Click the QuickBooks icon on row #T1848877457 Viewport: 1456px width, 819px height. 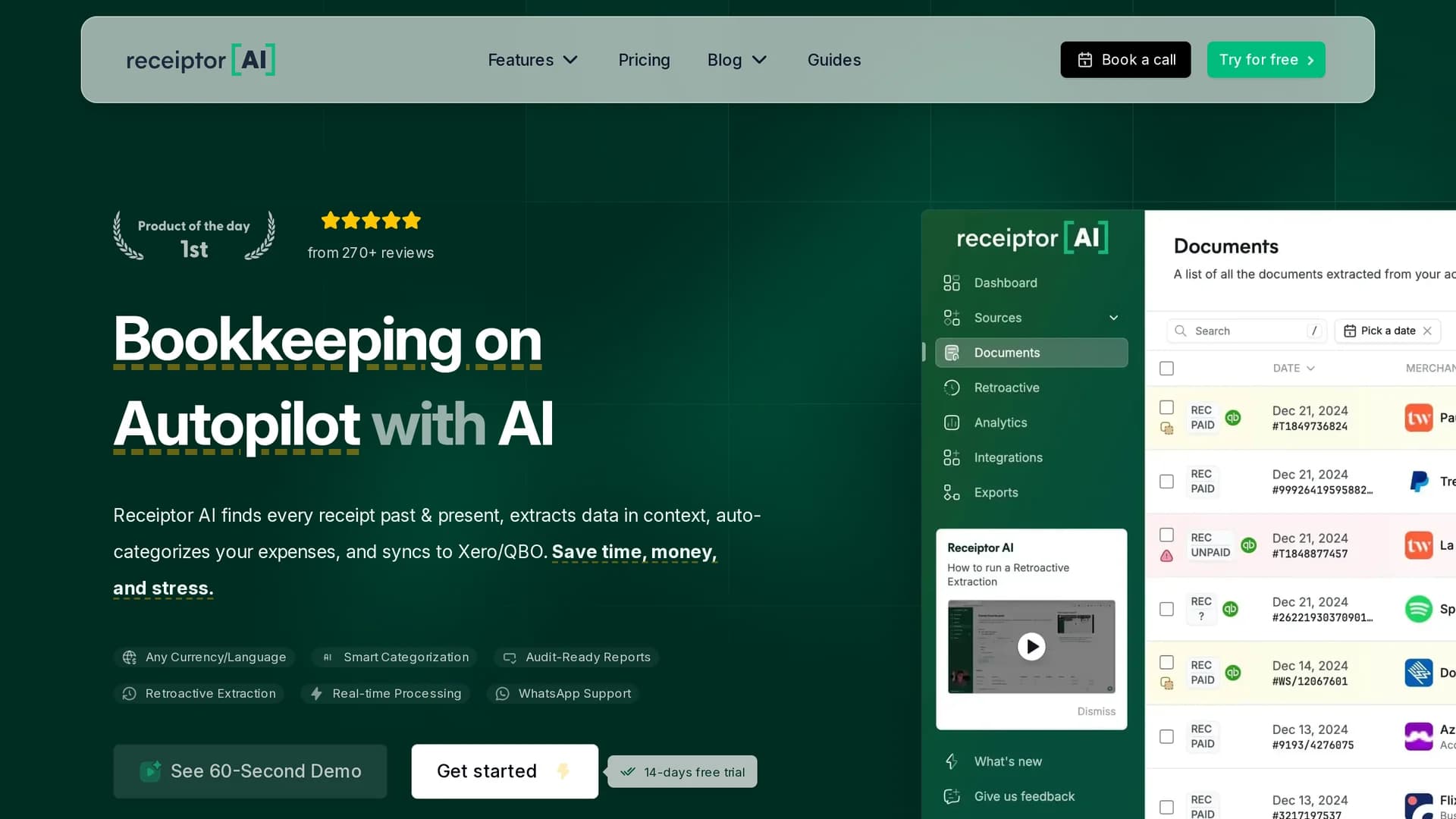(x=1248, y=544)
